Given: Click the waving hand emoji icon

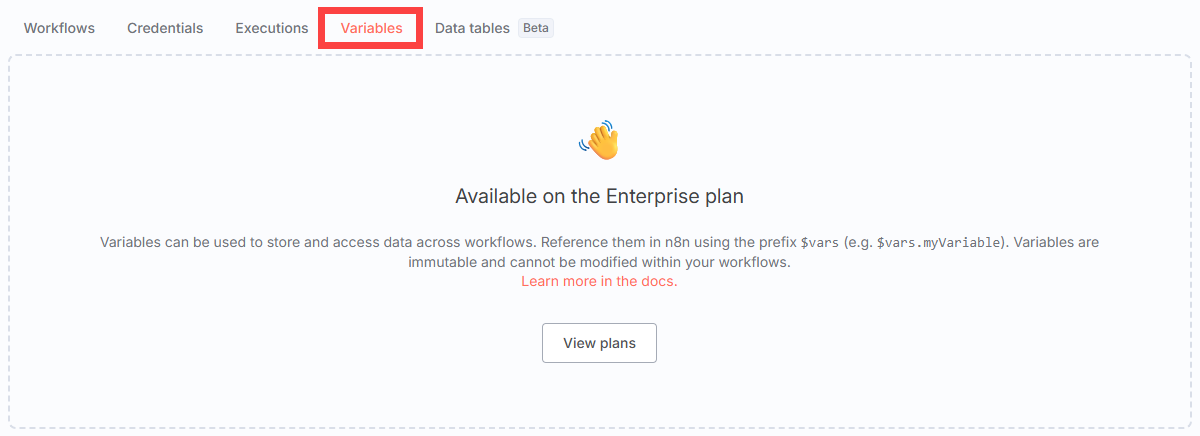Looking at the screenshot, I should click(x=600, y=141).
